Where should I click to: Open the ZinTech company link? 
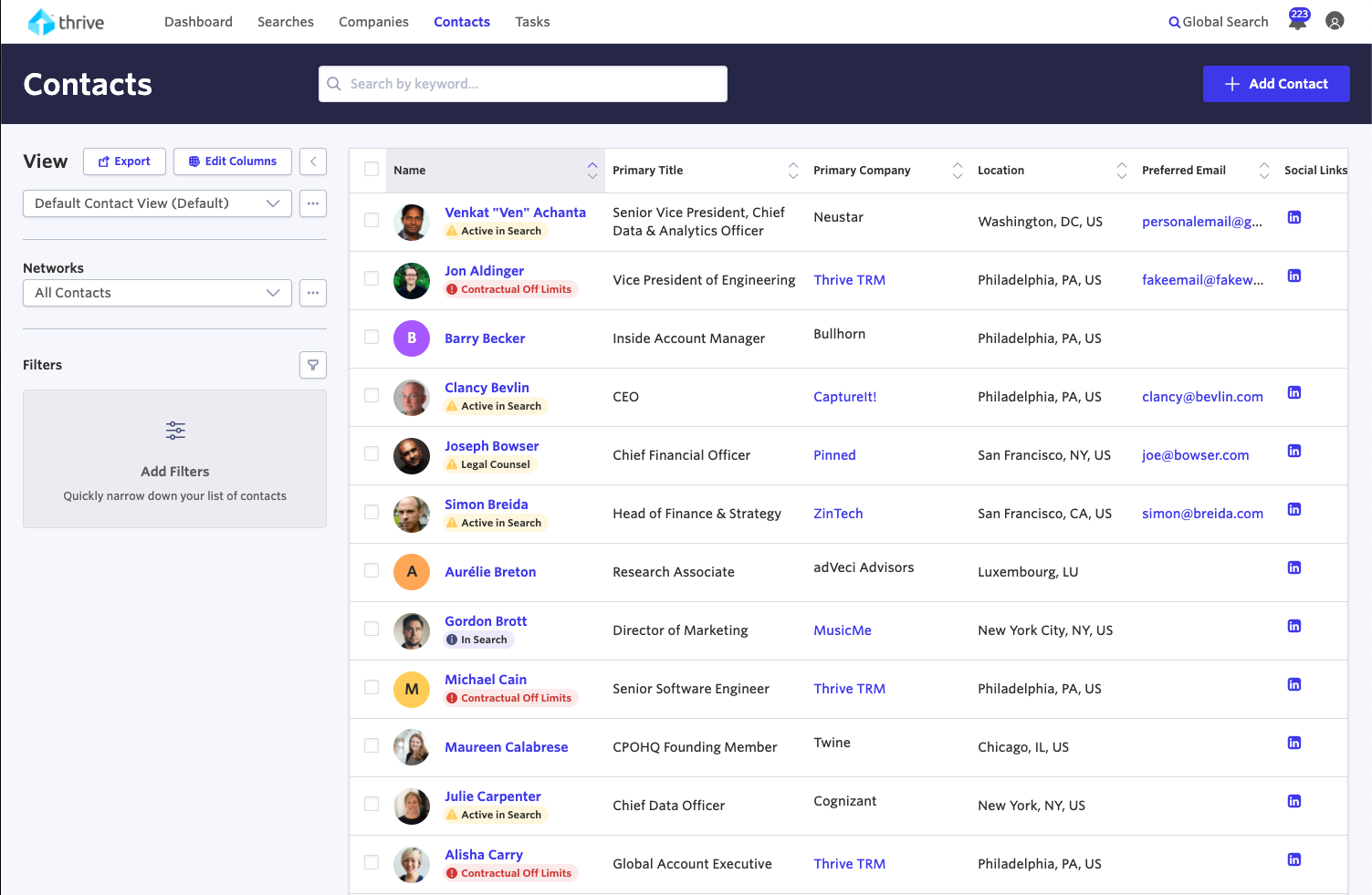pyautogui.click(x=838, y=514)
